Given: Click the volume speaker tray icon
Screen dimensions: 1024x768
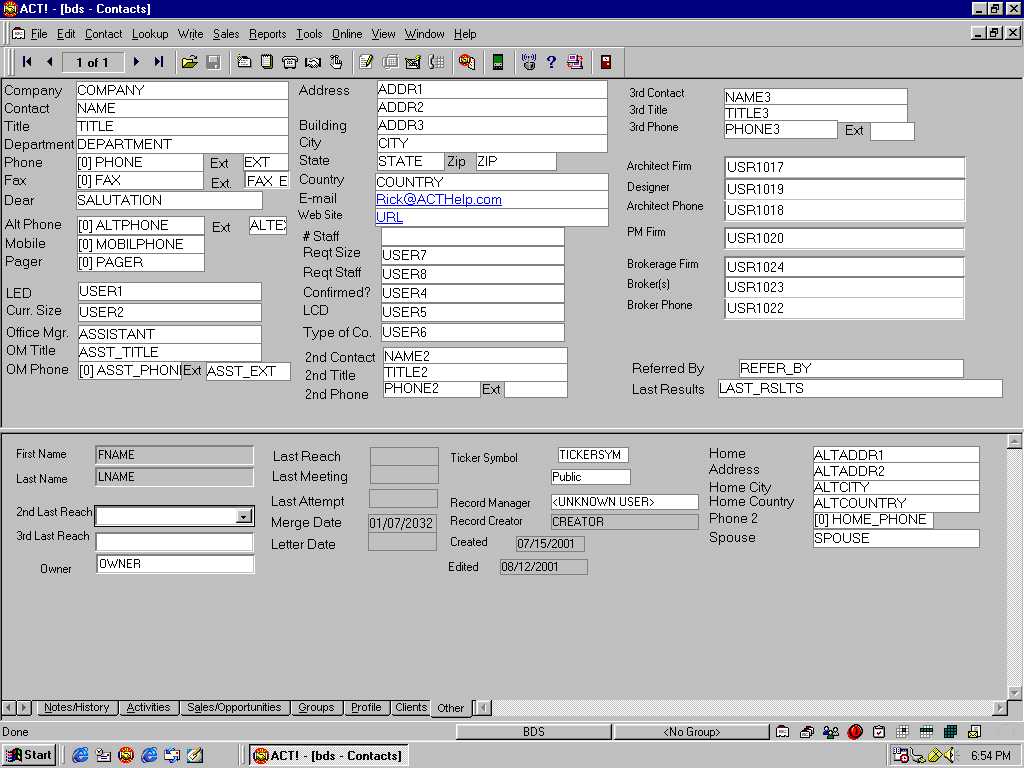Looking at the screenshot, I should click(951, 756).
